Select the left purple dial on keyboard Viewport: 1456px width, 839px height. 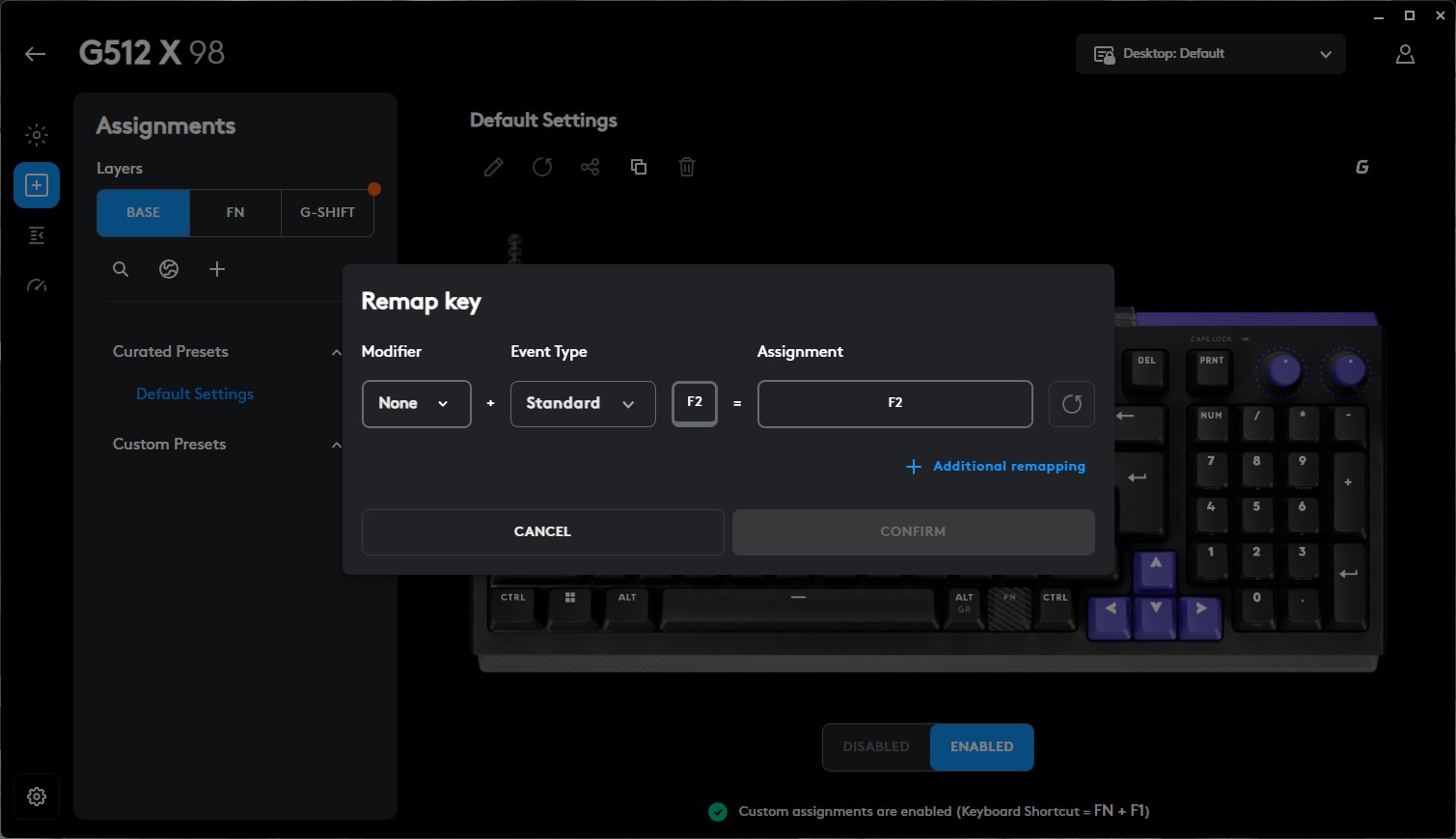tap(1283, 369)
